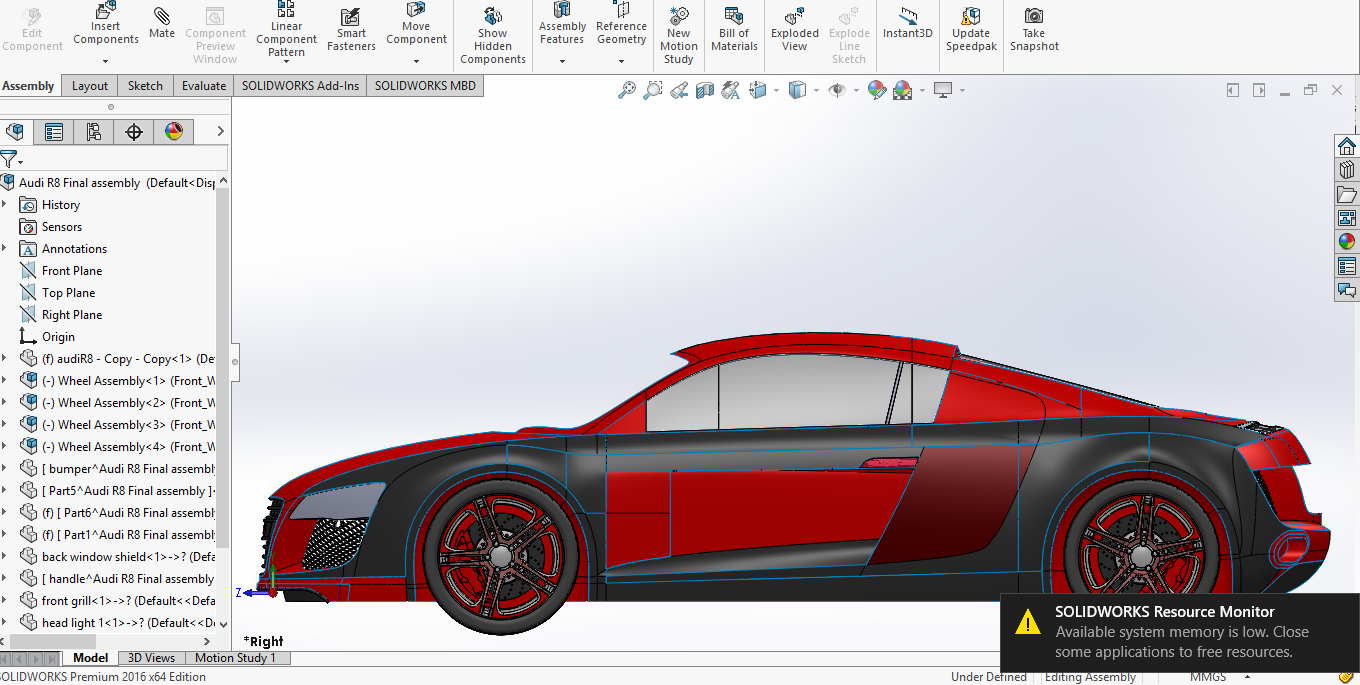Screen dimensions: 1360x685
Task: Switch to the Evaluate ribbon tab
Action: [x=203, y=85]
